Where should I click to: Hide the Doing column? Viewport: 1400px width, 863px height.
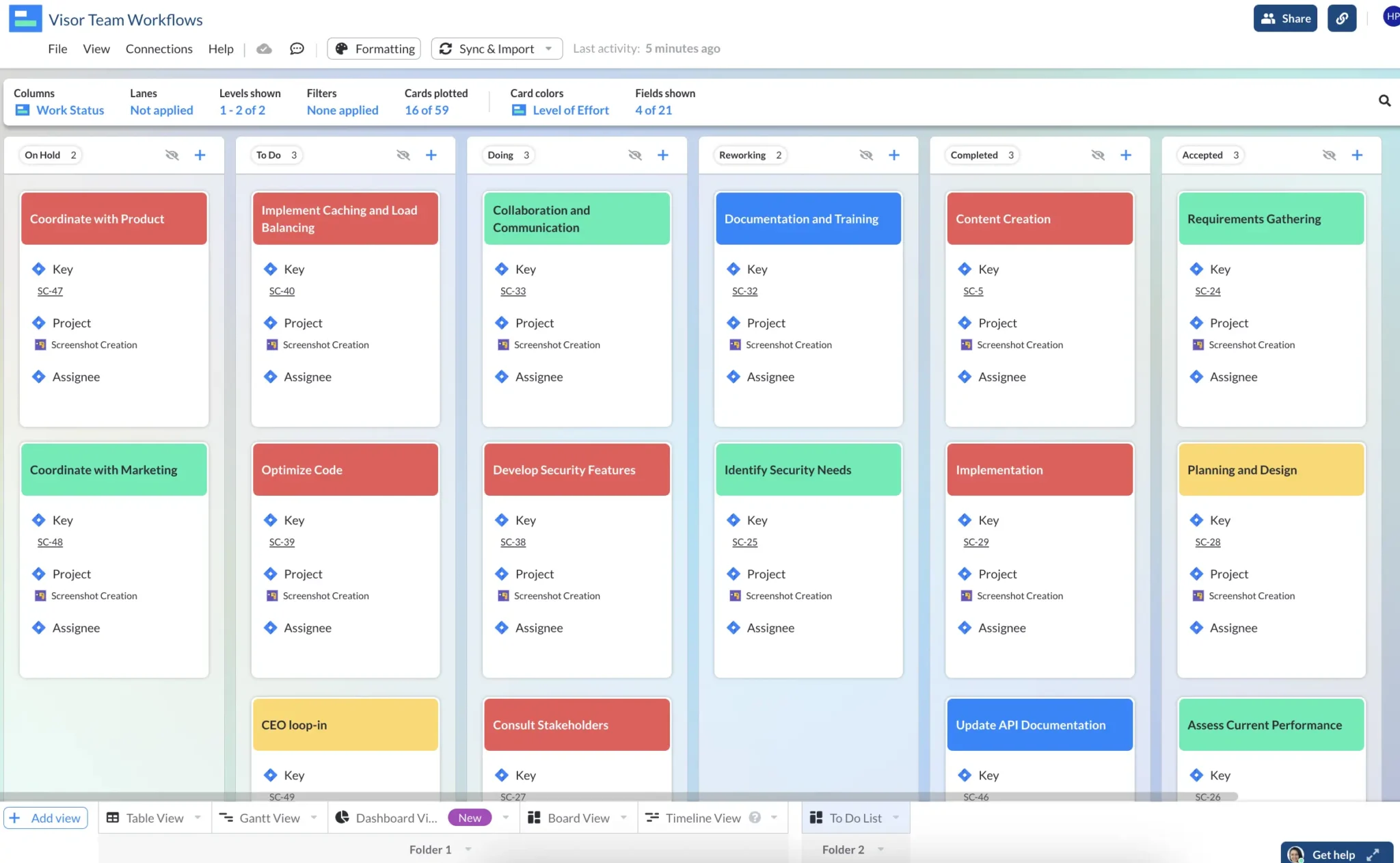pos(635,155)
